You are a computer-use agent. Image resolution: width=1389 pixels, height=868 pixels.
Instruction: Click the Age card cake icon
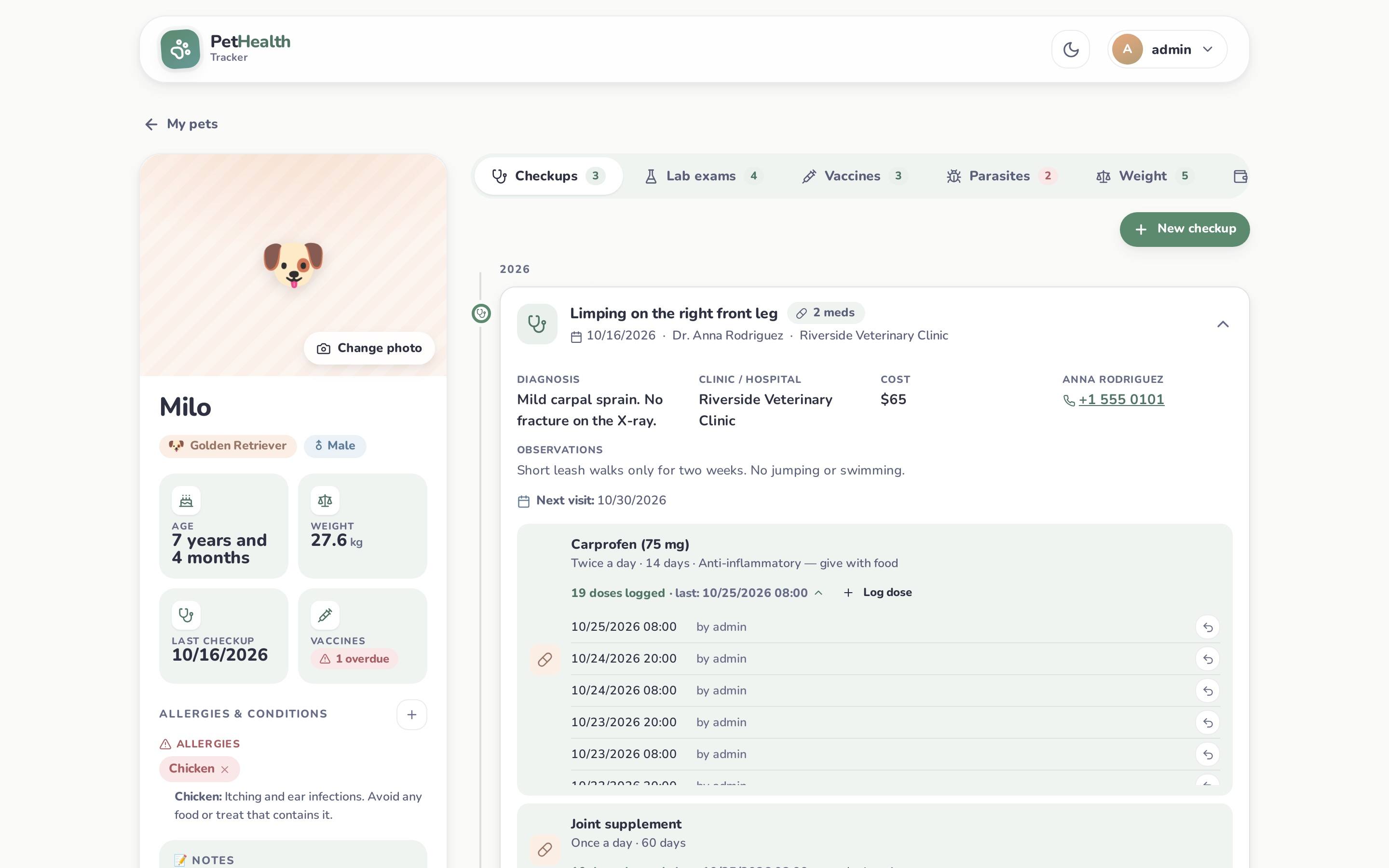point(186,501)
